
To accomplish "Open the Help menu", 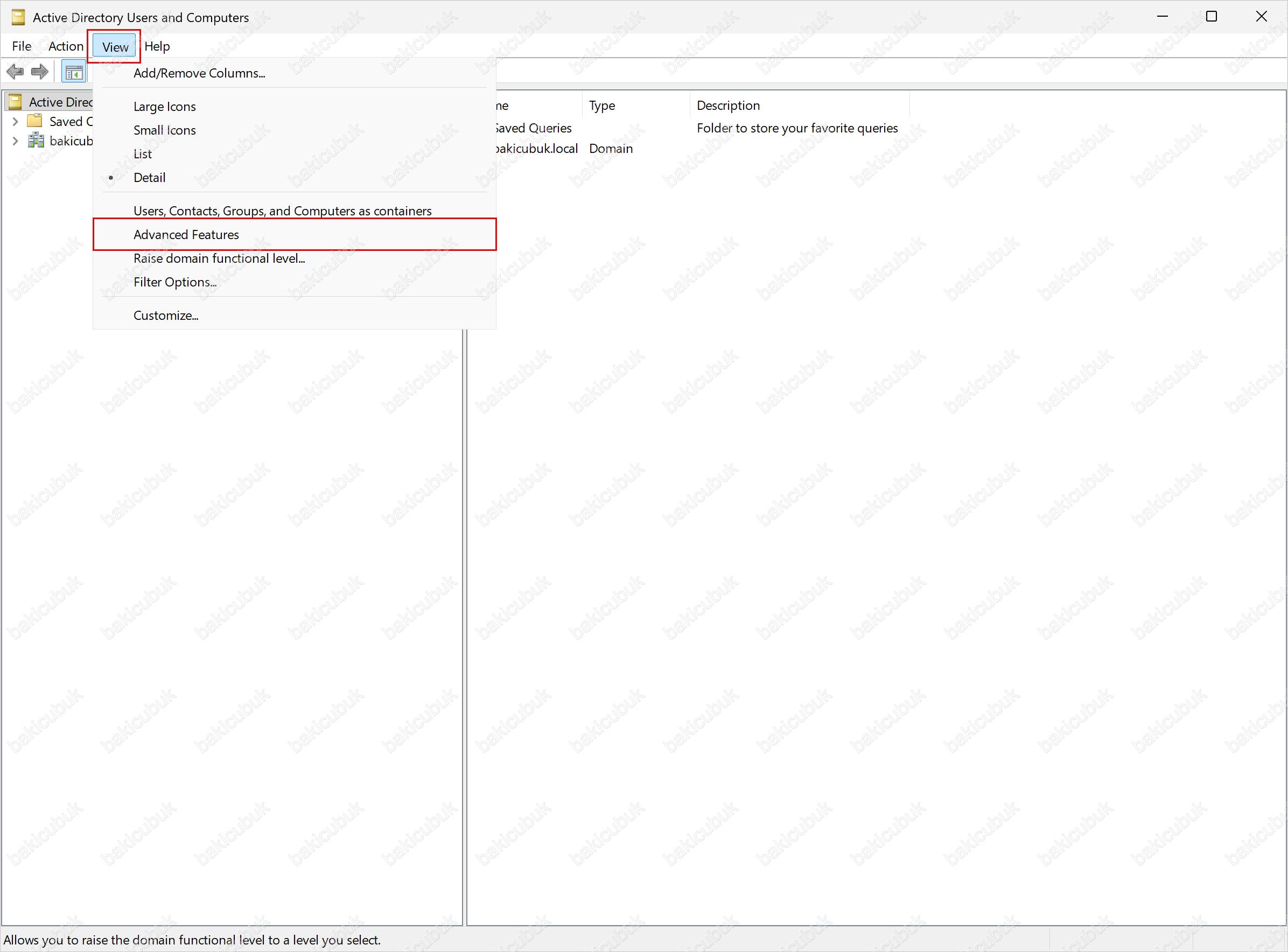I will point(157,46).
